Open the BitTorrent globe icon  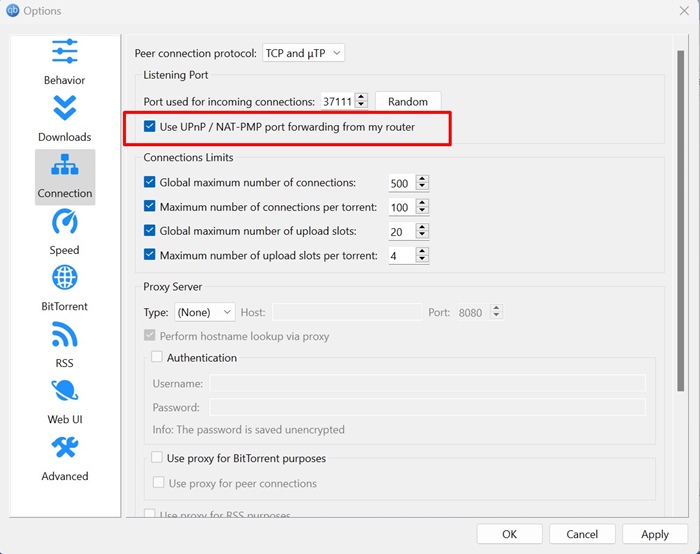tap(65, 277)
